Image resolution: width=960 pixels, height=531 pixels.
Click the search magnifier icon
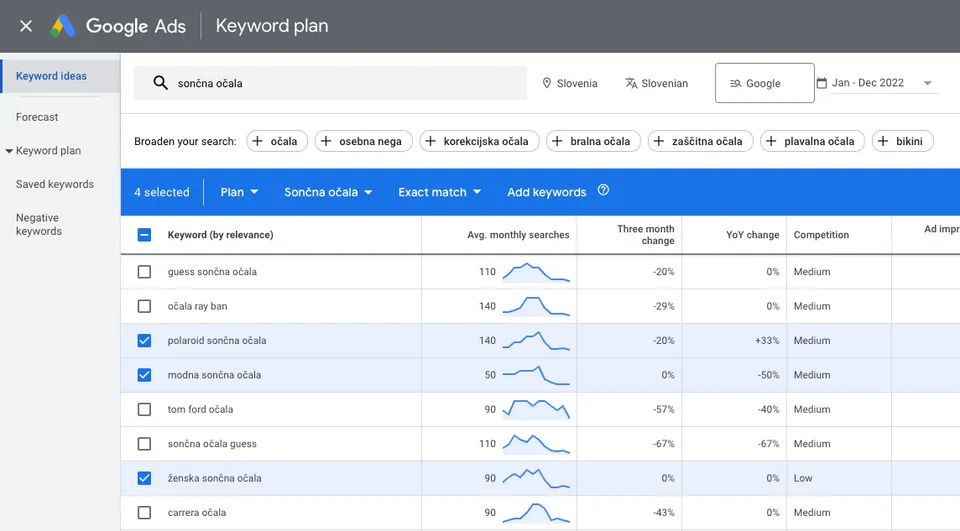[160, 83]
